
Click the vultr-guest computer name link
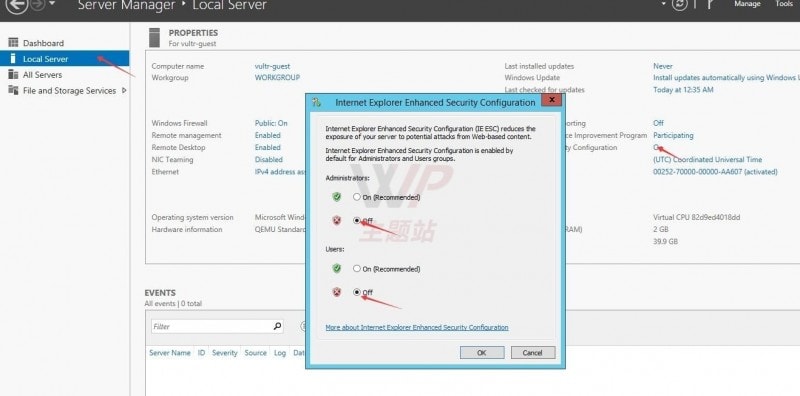tap(272, 66)
